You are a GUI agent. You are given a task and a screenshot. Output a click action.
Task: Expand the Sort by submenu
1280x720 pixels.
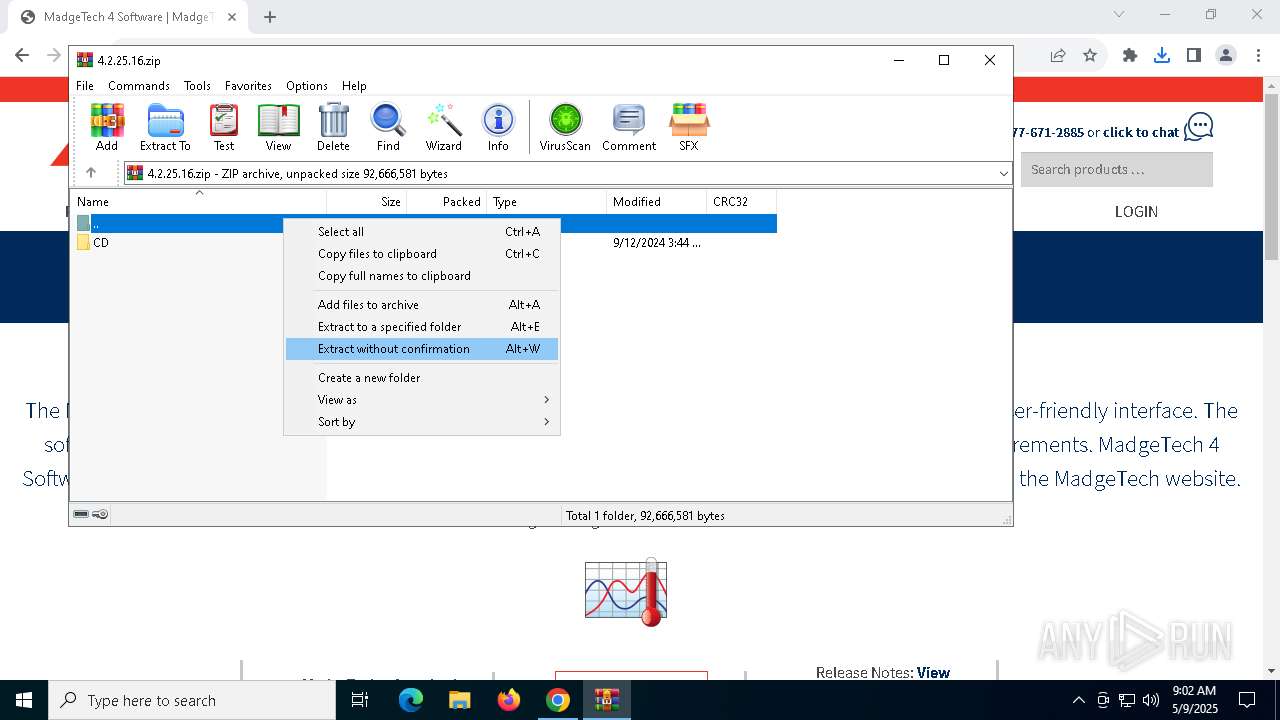[x=422, y=422]
